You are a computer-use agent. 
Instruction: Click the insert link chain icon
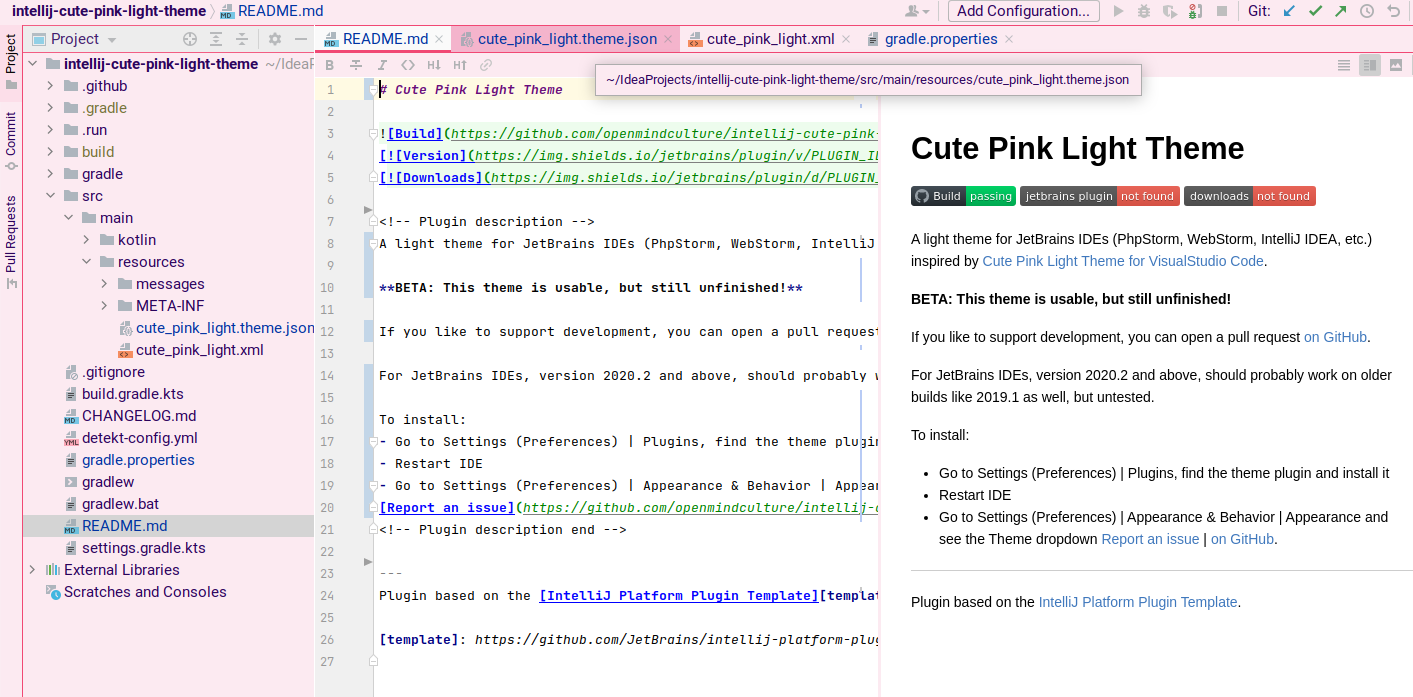click(486, 65)
